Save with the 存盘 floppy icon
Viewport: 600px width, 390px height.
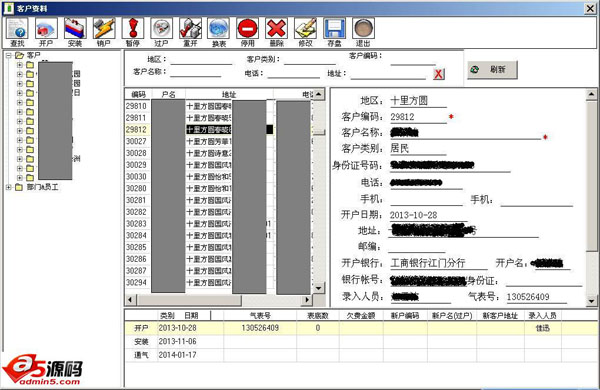[x=334, y=32]
